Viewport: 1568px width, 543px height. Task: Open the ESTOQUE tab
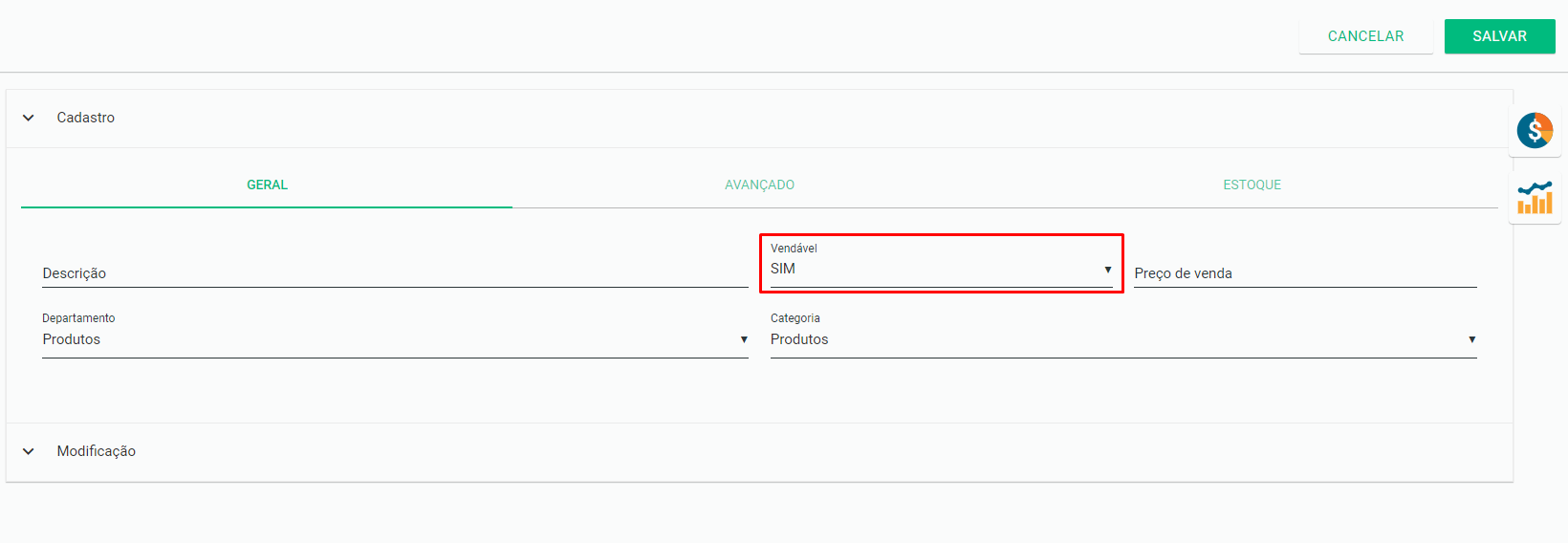(x=1252, y=185)
